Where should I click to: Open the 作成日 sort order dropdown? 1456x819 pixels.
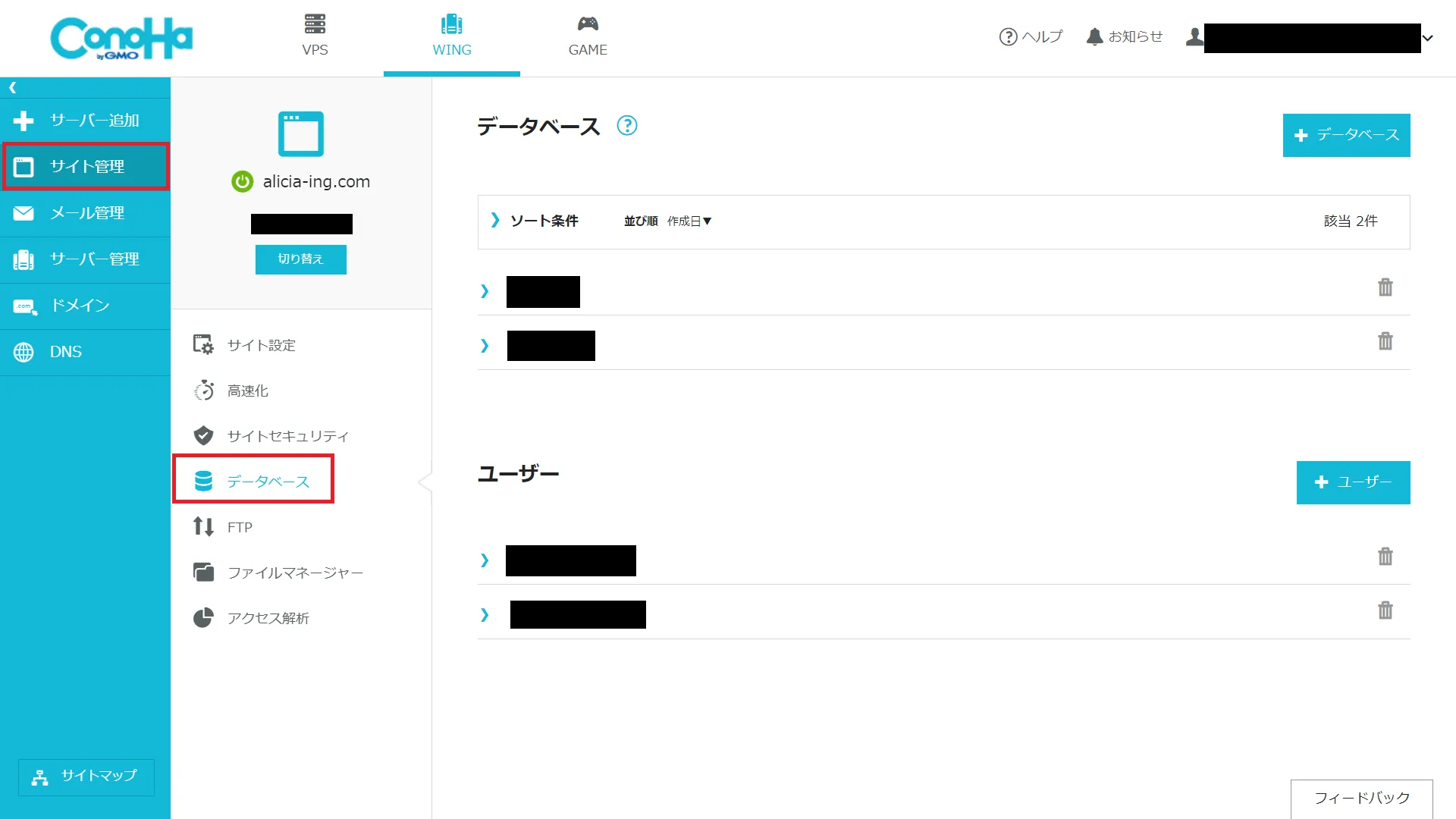pos(689,221)
